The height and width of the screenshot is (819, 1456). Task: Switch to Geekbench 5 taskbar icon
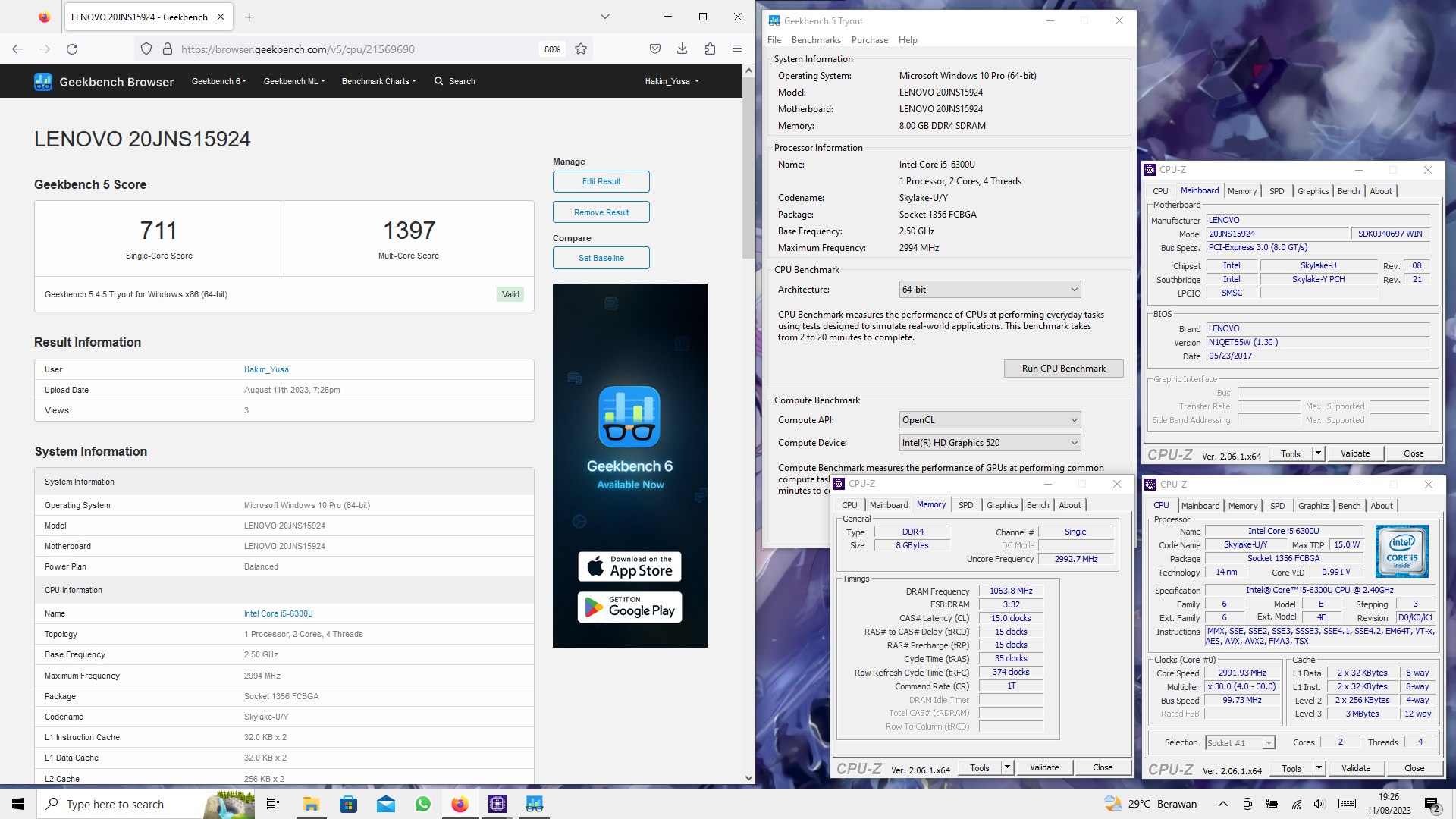[535, 804]
